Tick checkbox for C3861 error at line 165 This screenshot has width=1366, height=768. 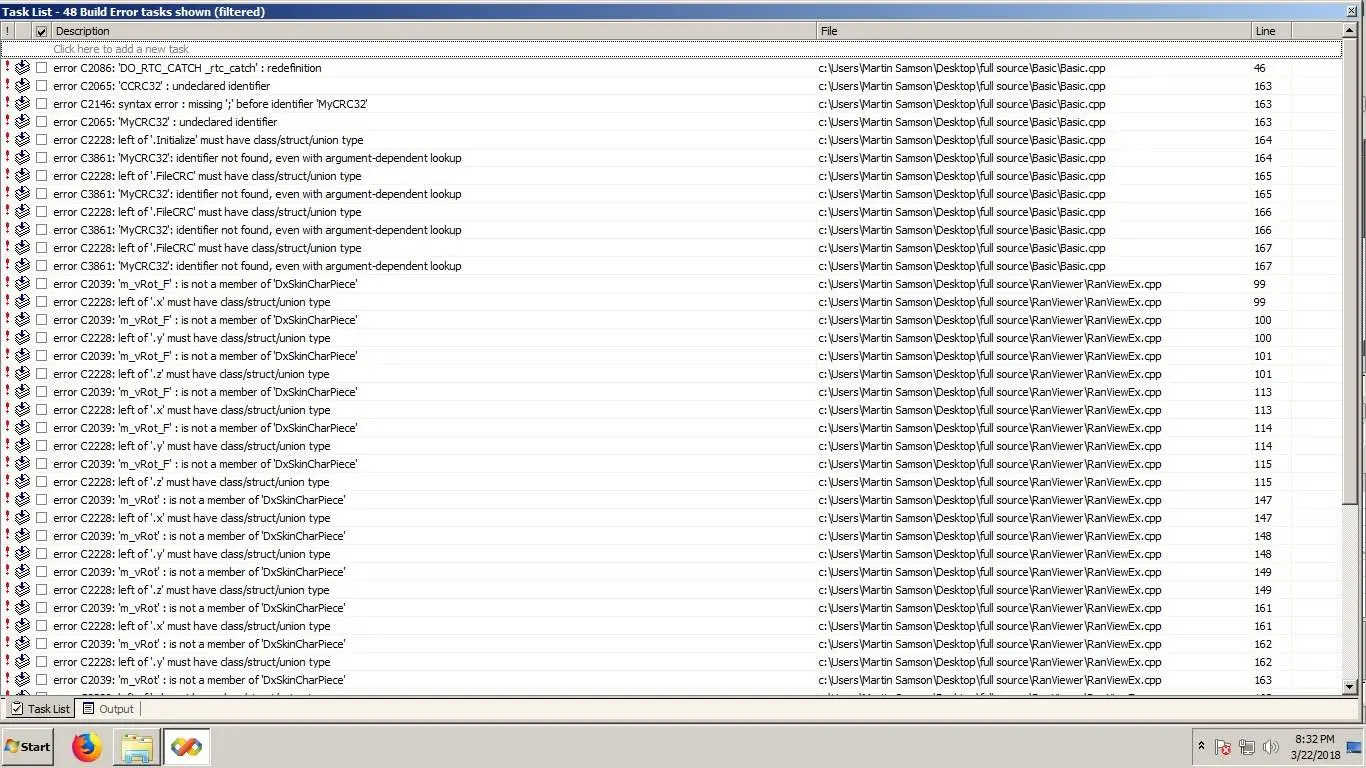[x=41, y=194]
